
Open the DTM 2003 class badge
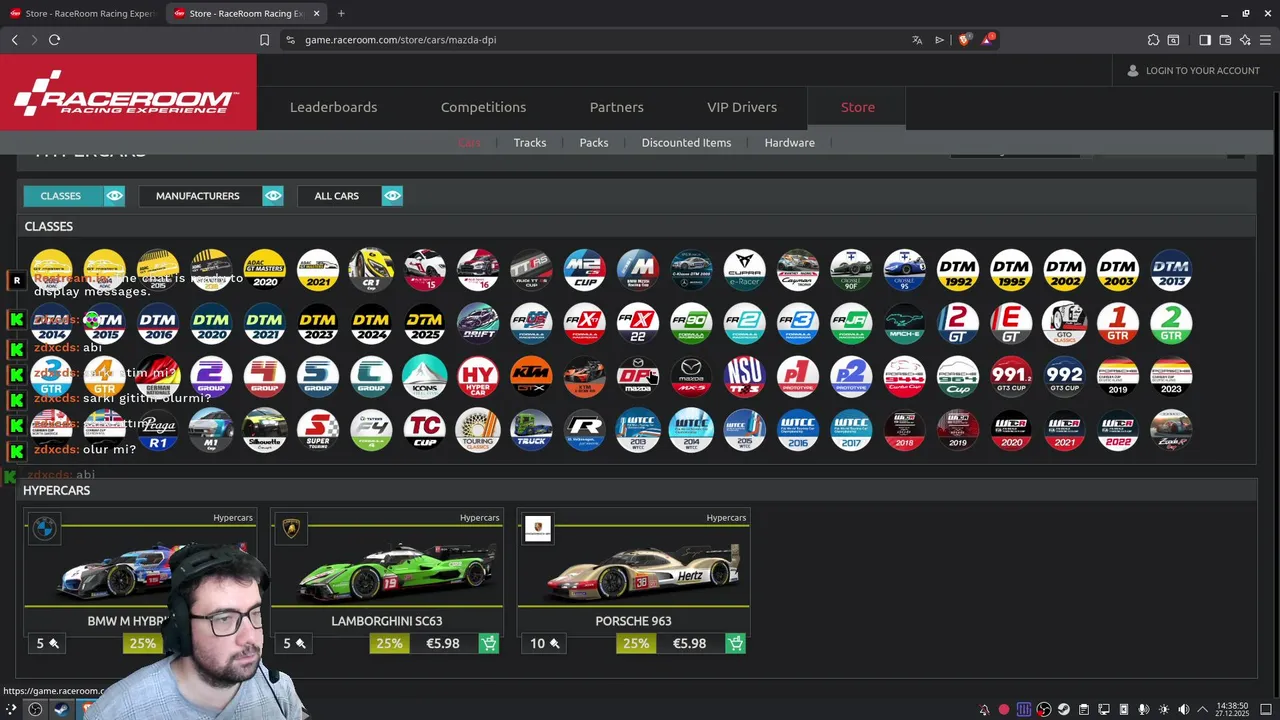tap(1118, 269)
